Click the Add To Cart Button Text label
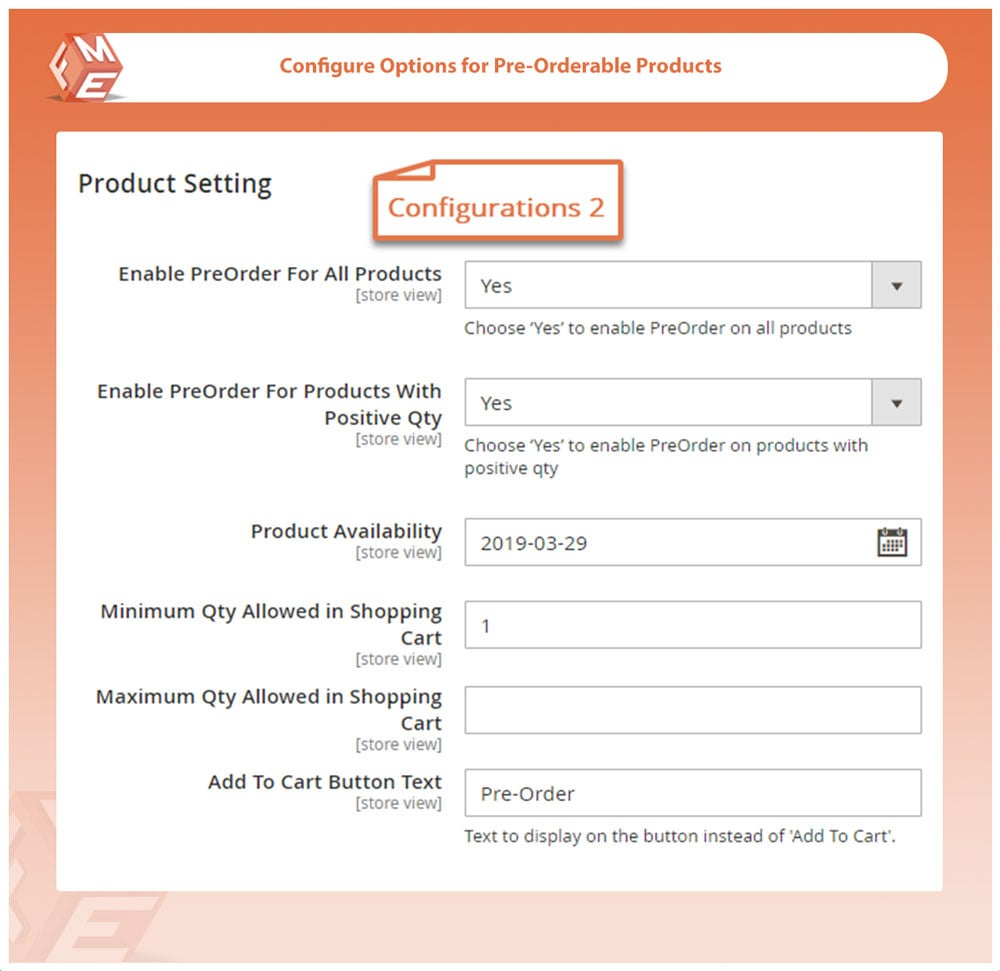 tap(324, 782)
